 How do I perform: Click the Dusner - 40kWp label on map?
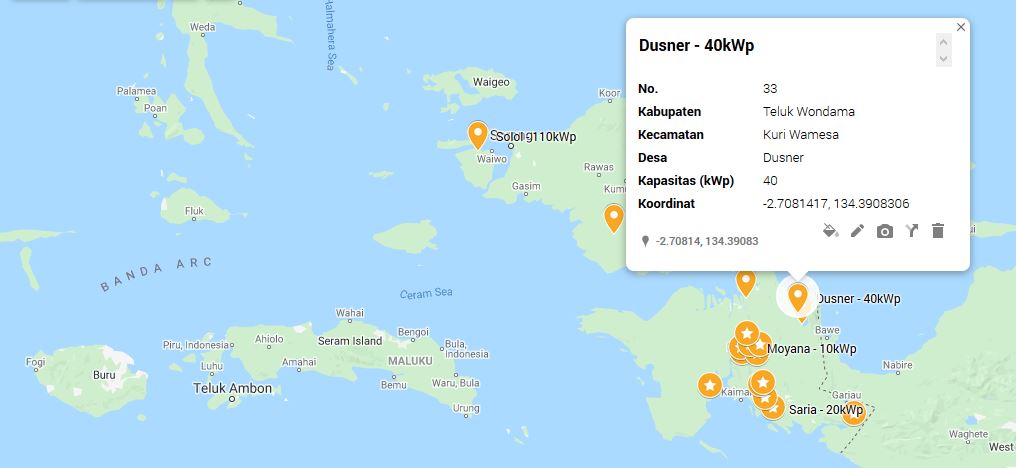point(858,299)
